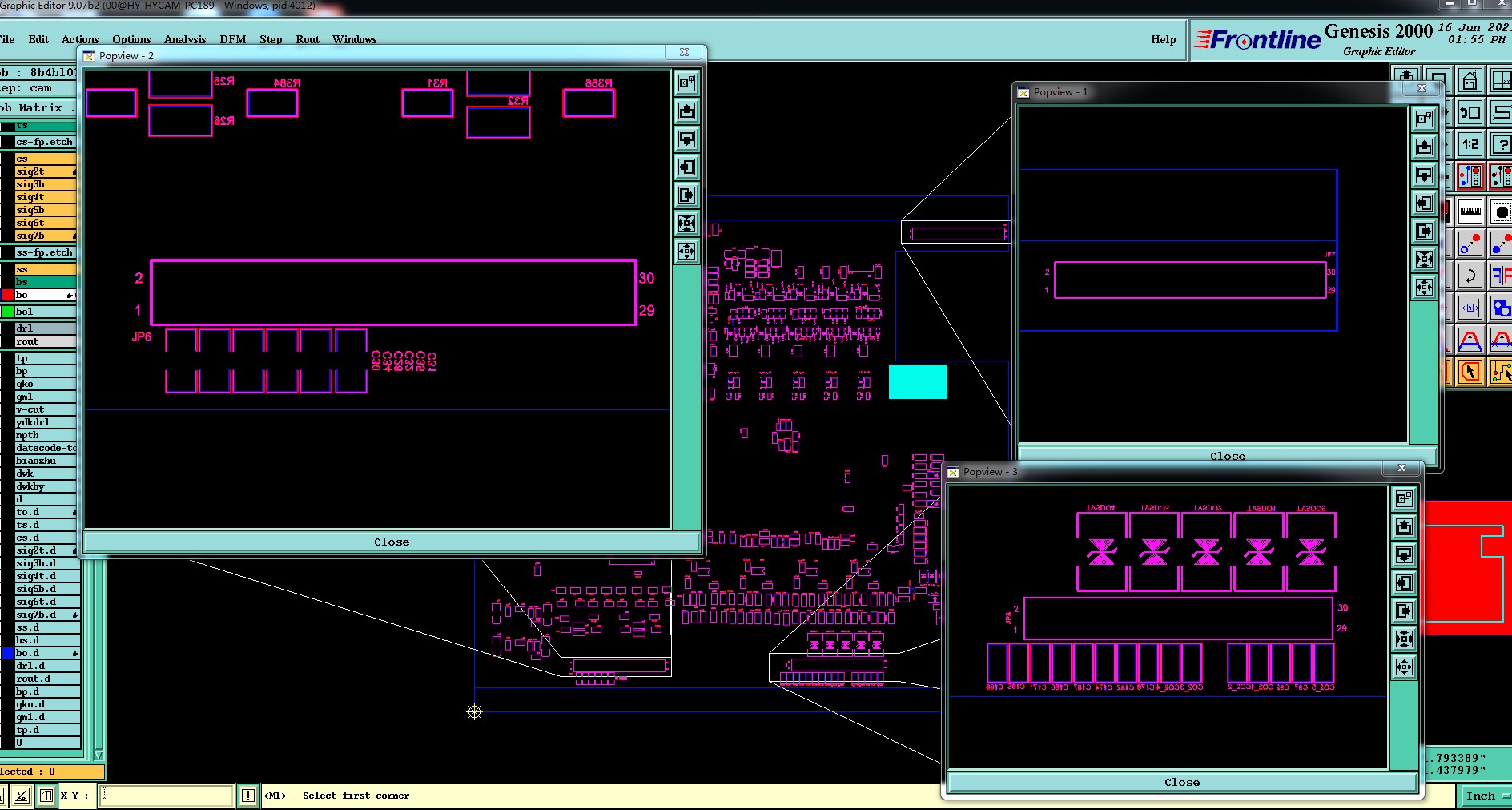
Task: Toggle display of the gko layer
Action: [x=46, y=384]
